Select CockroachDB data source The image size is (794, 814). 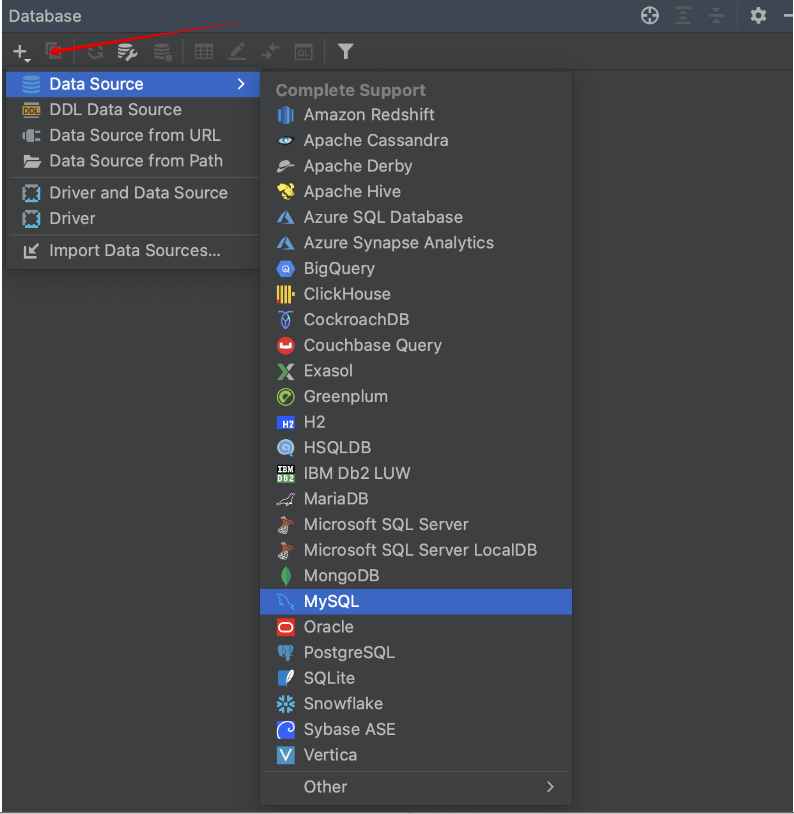(416, 320)
